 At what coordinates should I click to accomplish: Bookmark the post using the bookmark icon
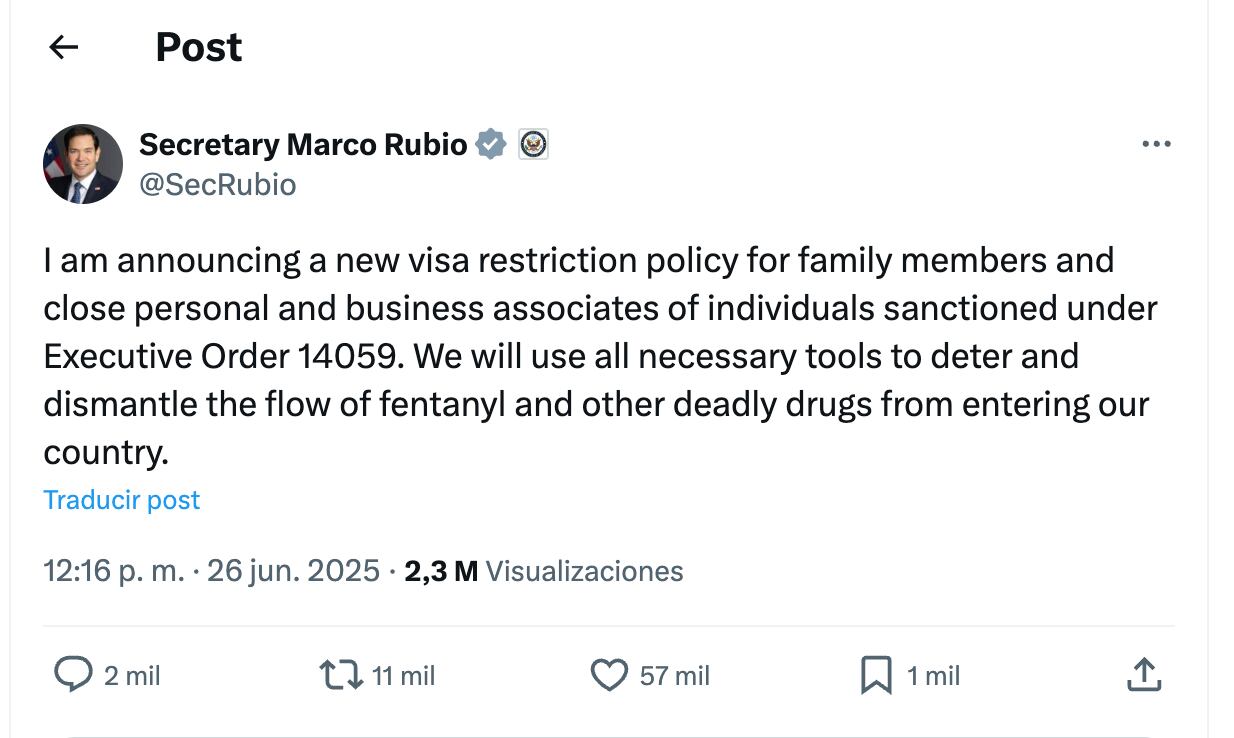point(876,676)
